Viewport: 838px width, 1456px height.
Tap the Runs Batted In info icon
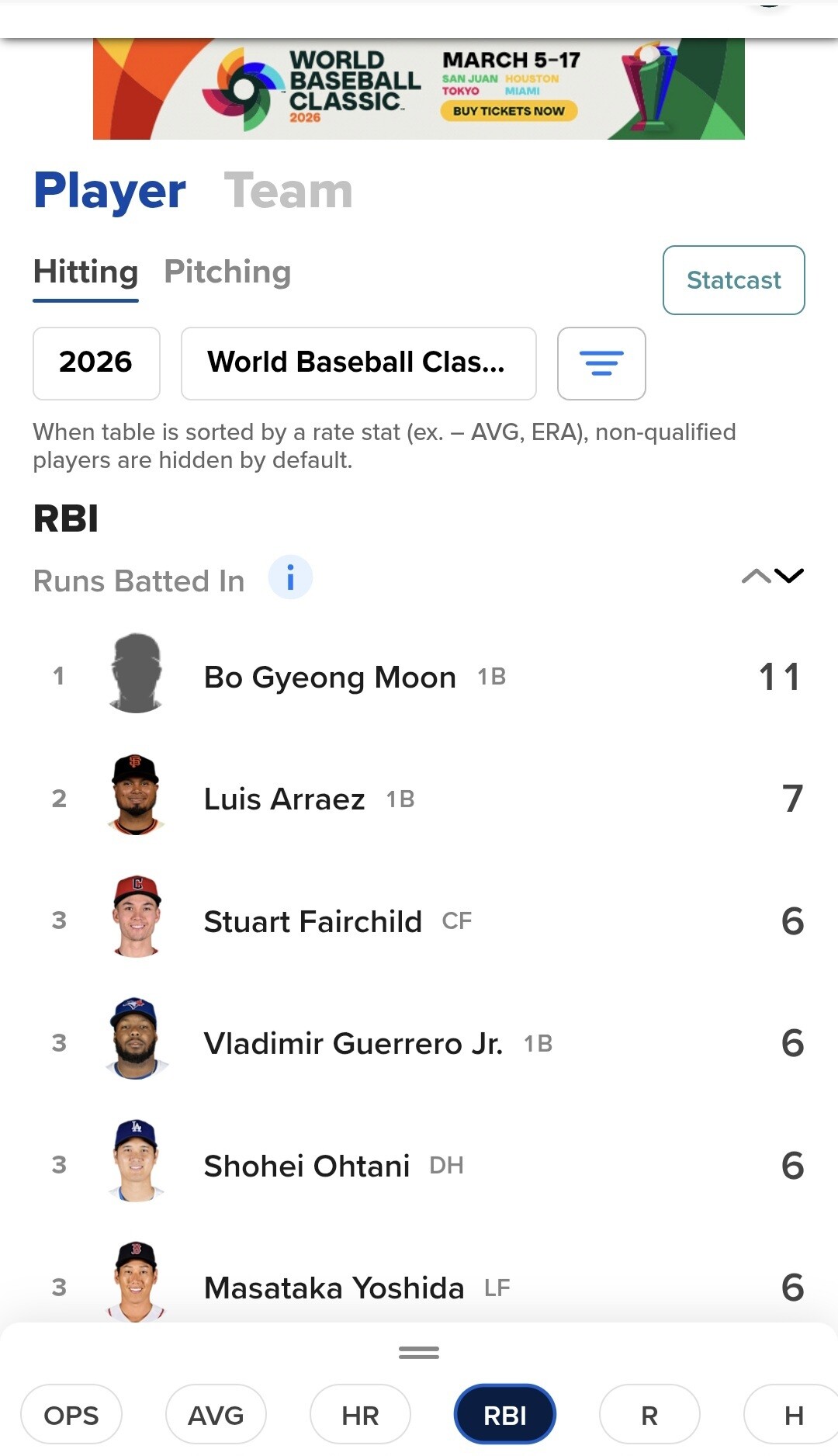click(x=290, y=578)
